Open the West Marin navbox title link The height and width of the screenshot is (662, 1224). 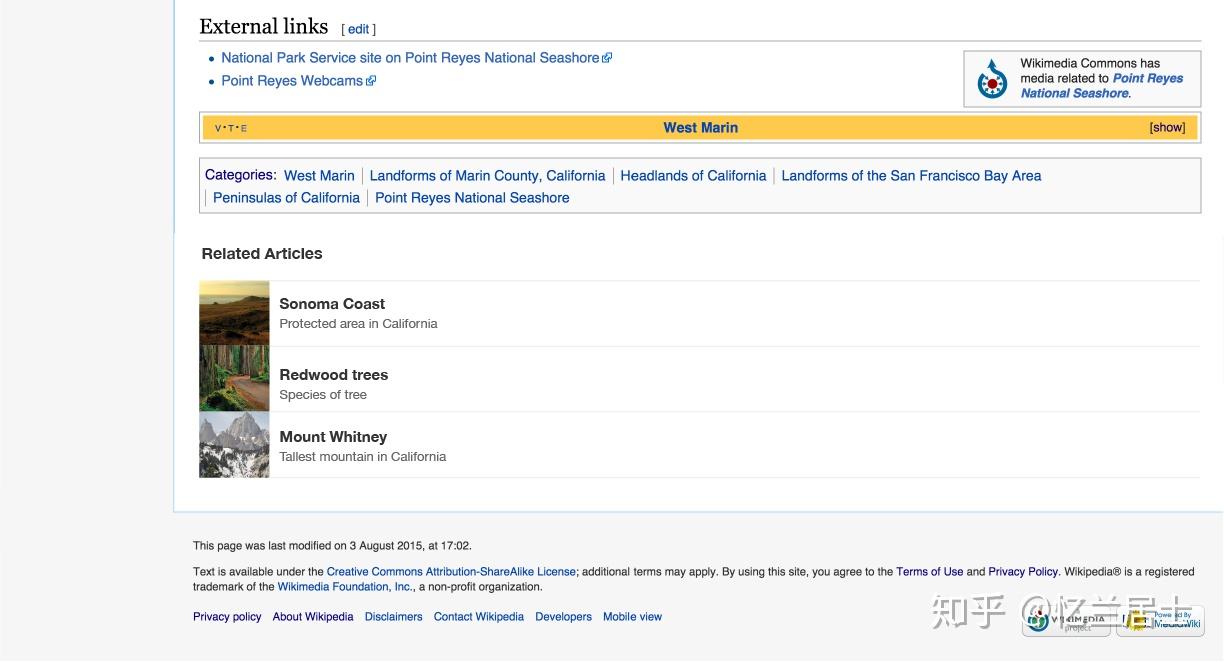(x=700, y=128)
